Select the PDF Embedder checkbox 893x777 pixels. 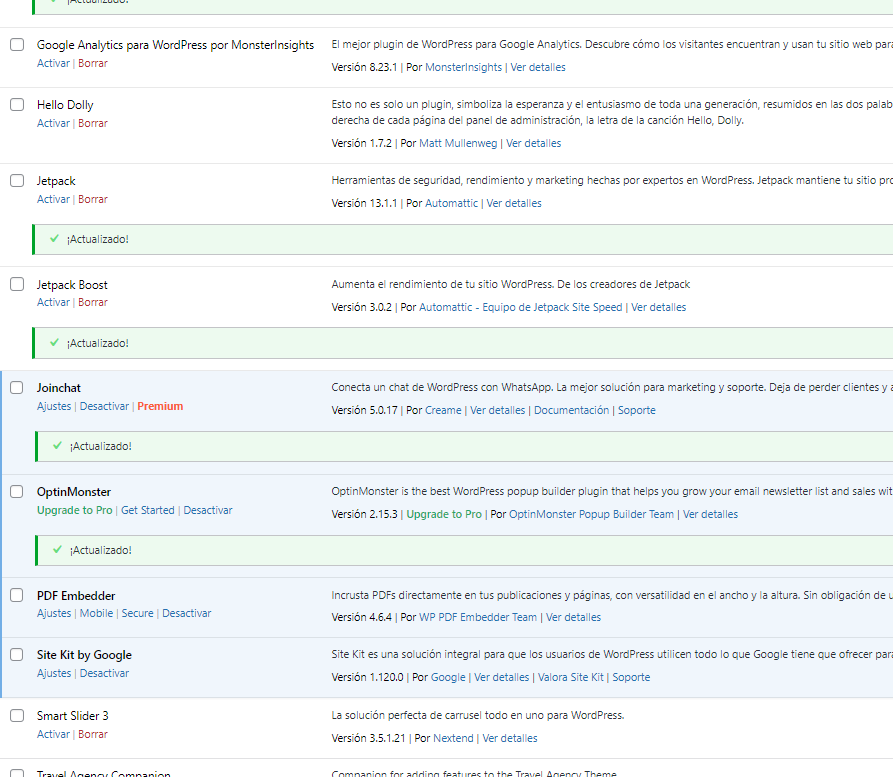click(17, 595)
